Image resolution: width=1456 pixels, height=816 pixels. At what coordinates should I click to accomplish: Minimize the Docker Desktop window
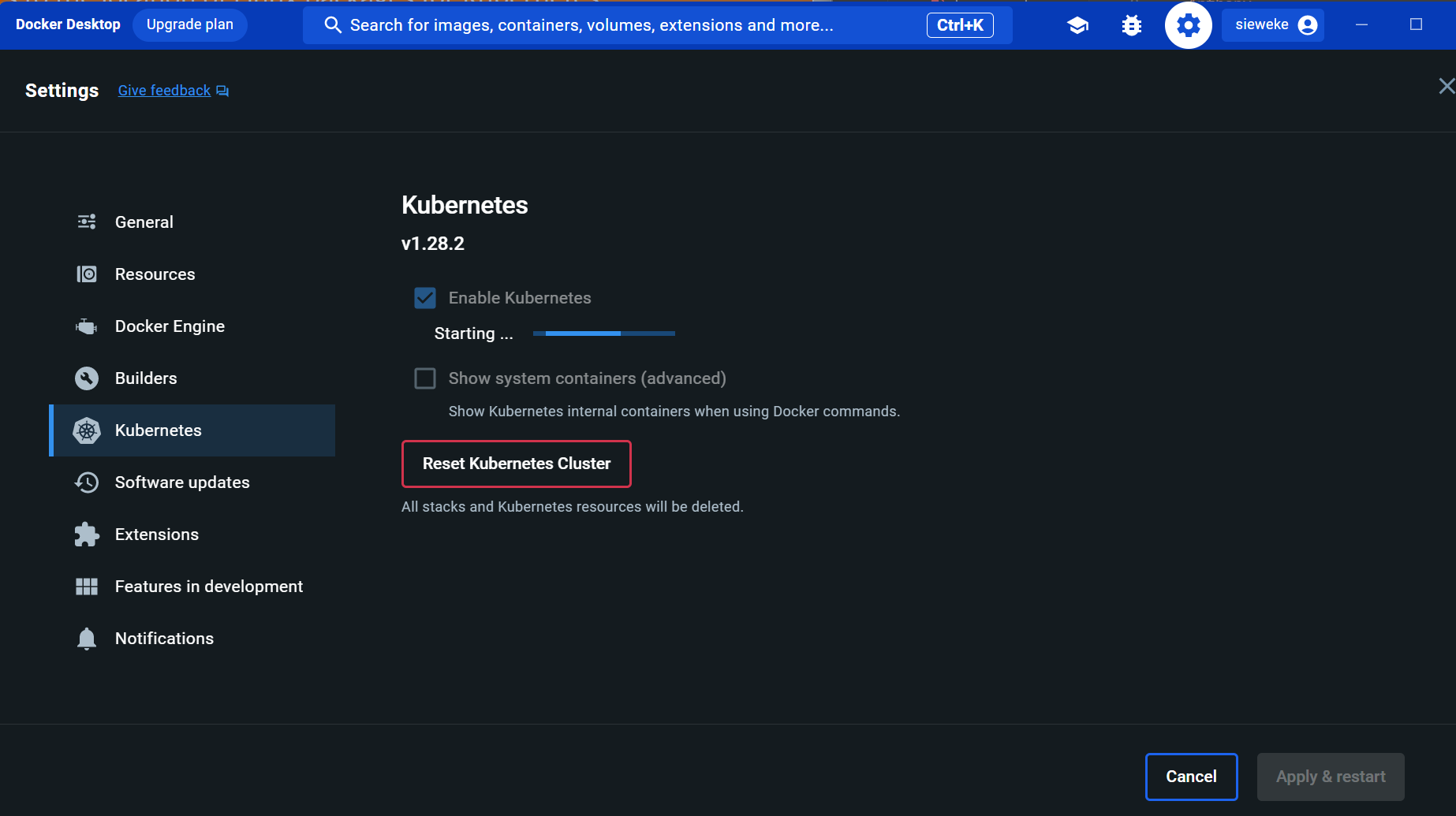pos(1361,25)
